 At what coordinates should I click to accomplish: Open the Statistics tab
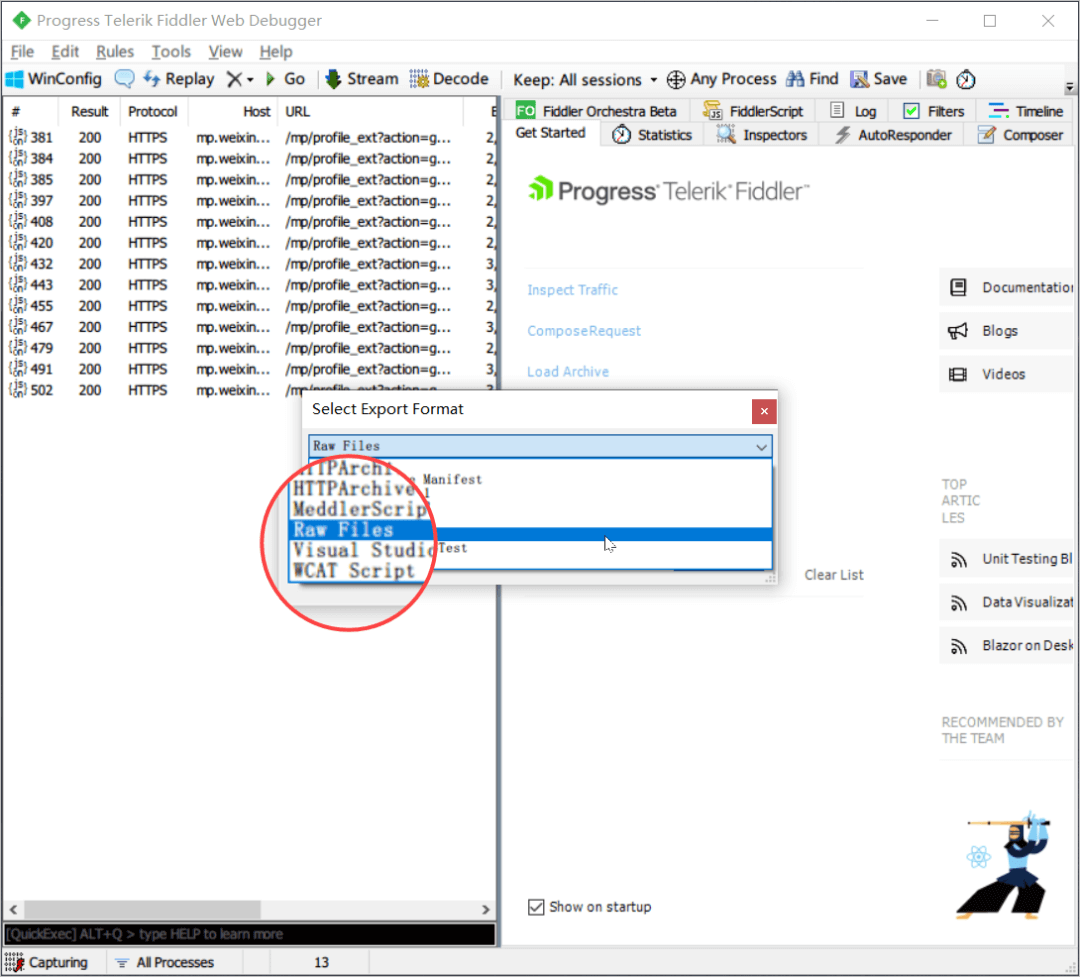coord(652,135)
